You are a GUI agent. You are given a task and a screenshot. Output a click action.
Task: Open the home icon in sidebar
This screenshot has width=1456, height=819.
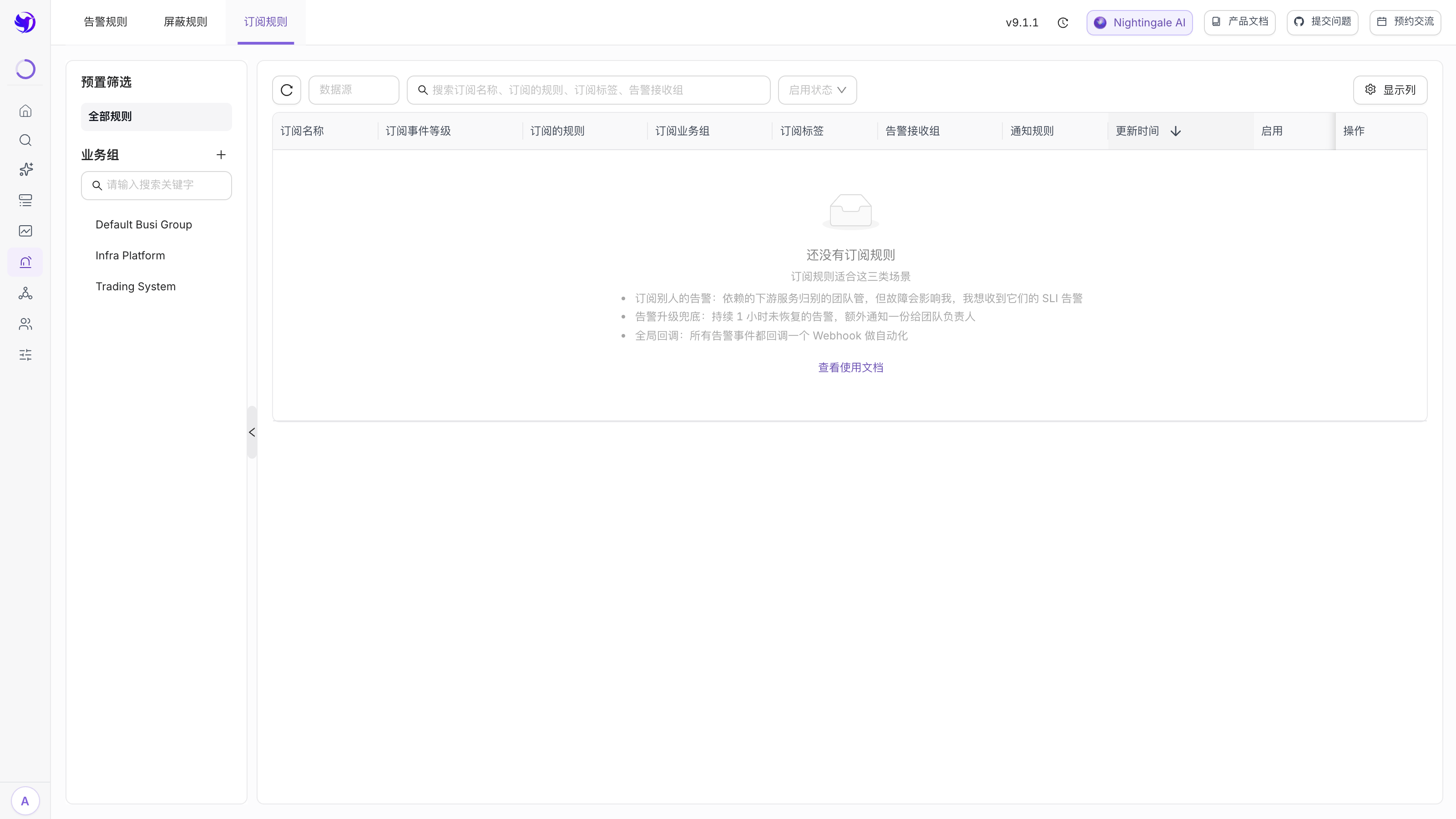tap(25, 111)
